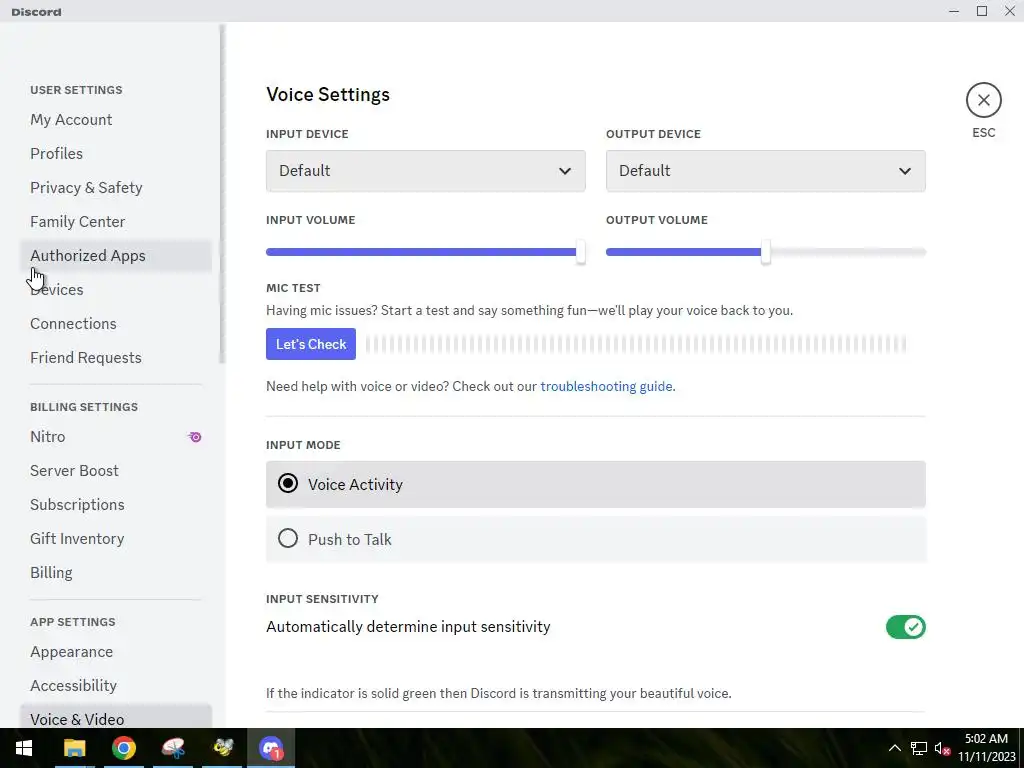1024x768 pixels.
Task: Open File Explorer from the taskbar
Action: tap(74, 748)
